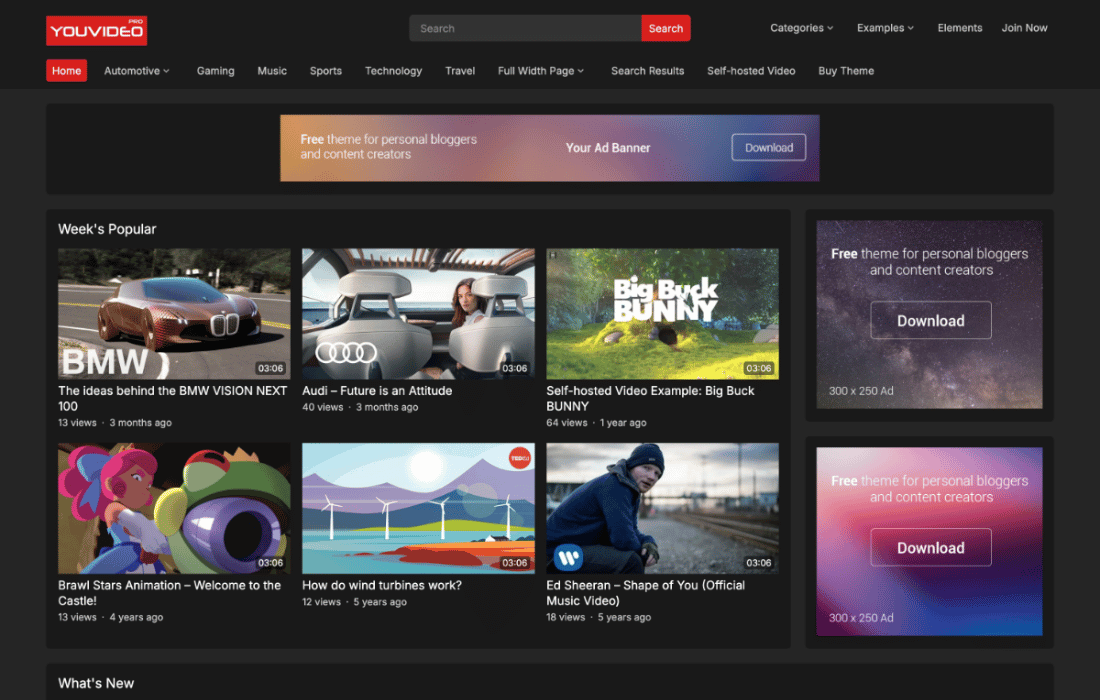Click the Warner logo on Ed Sheeran thumbnail
Image resolution: width=1100 pixels, height=700 pixels.
[568, 557]
